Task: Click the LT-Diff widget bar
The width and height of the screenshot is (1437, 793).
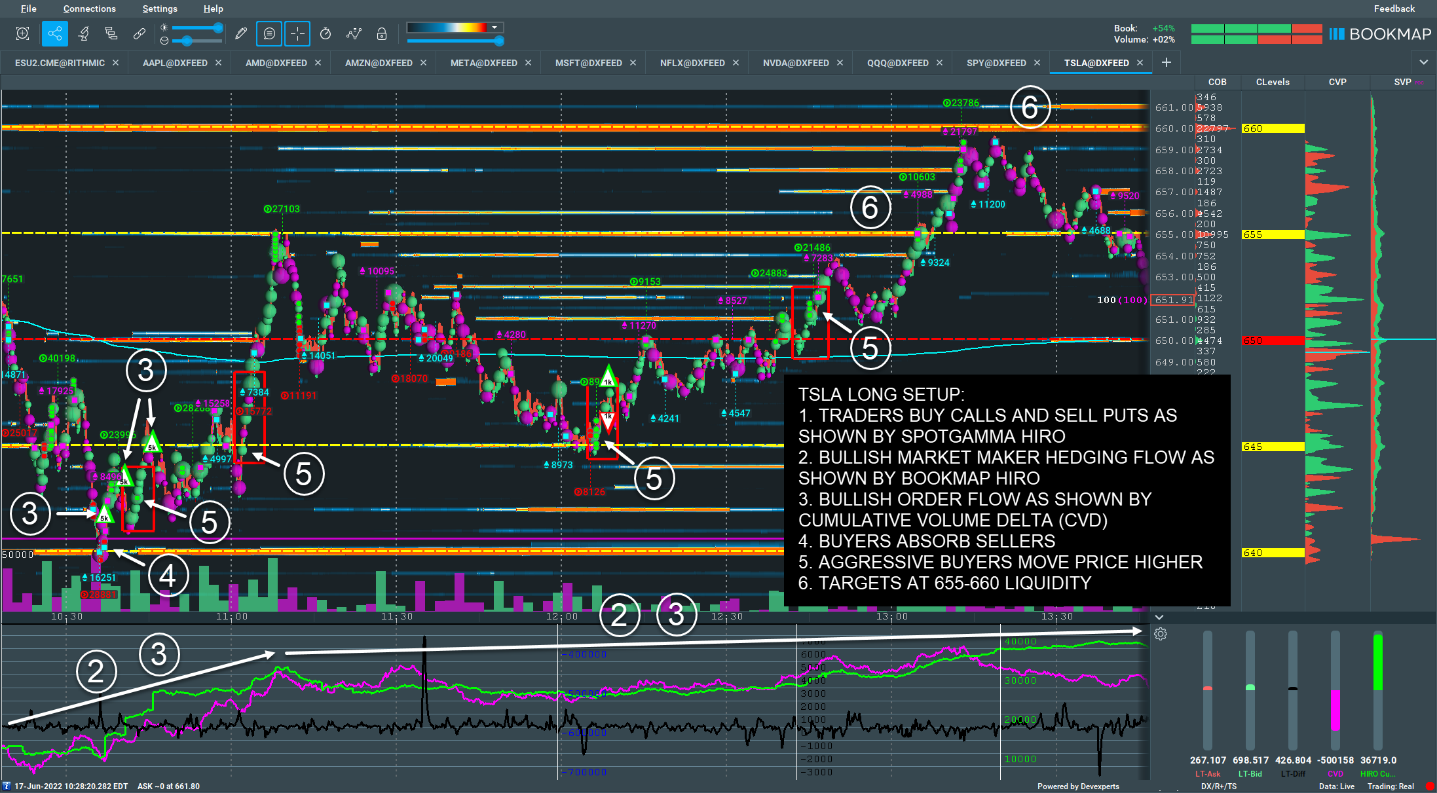Action: 1292,688
